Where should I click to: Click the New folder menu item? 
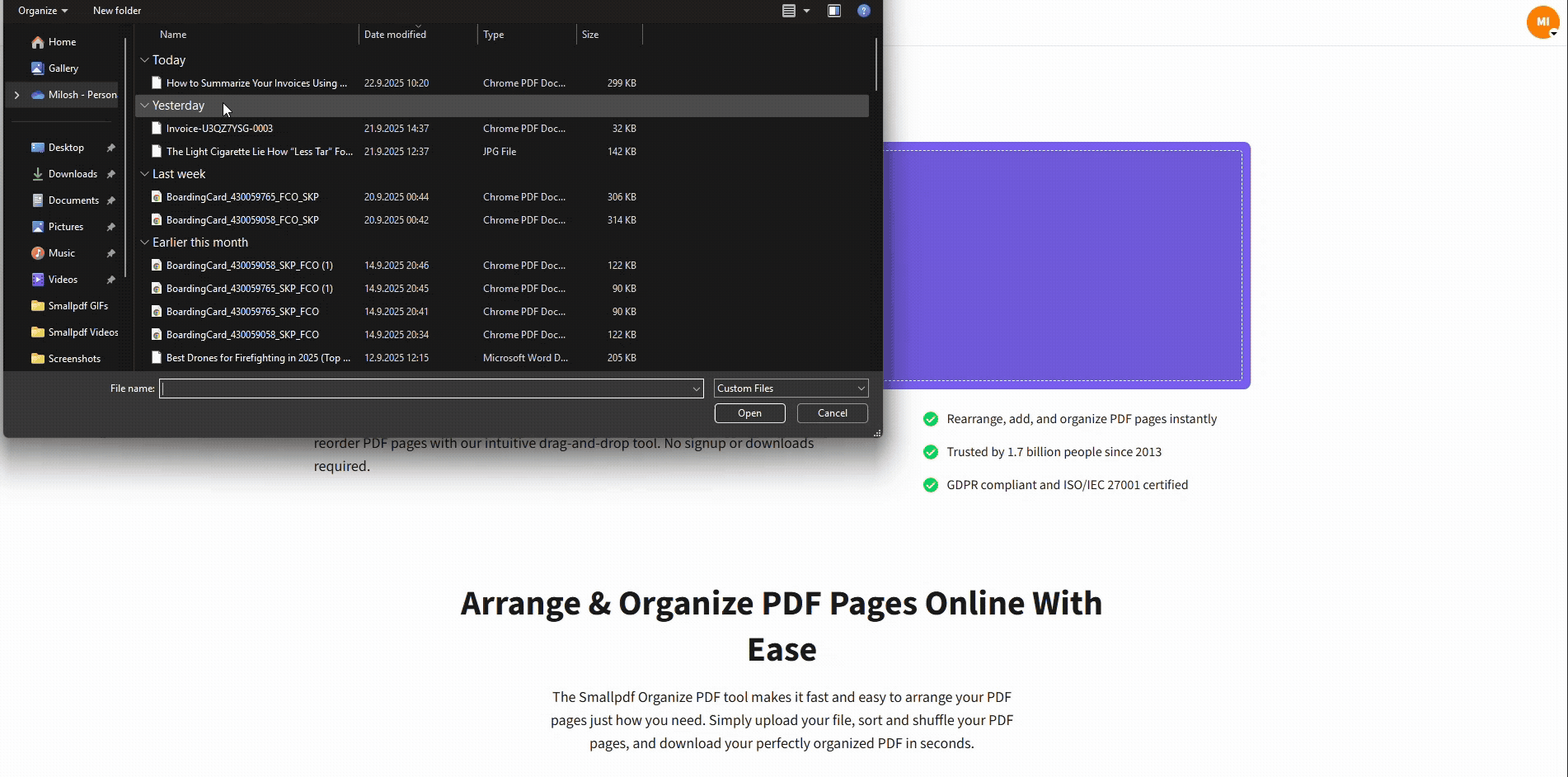tap(116, 10)
